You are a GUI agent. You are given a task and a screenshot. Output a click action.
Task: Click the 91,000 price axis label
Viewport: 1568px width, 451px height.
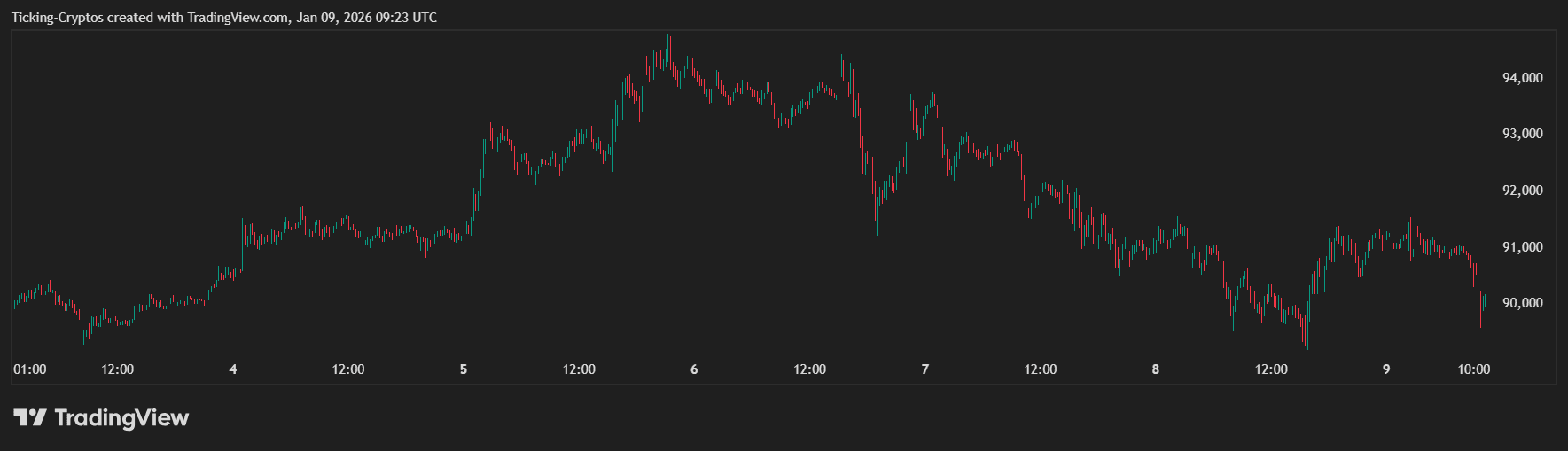1522,247
